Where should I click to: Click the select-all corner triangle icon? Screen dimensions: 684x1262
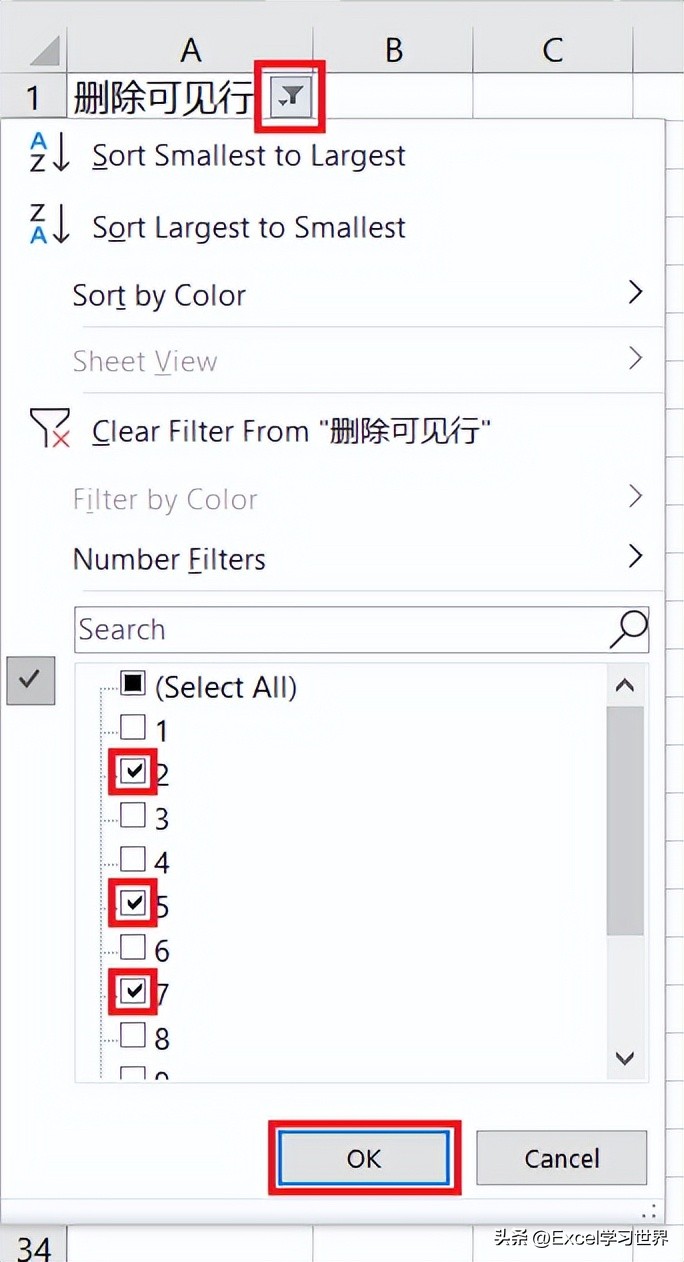[44, 49]
